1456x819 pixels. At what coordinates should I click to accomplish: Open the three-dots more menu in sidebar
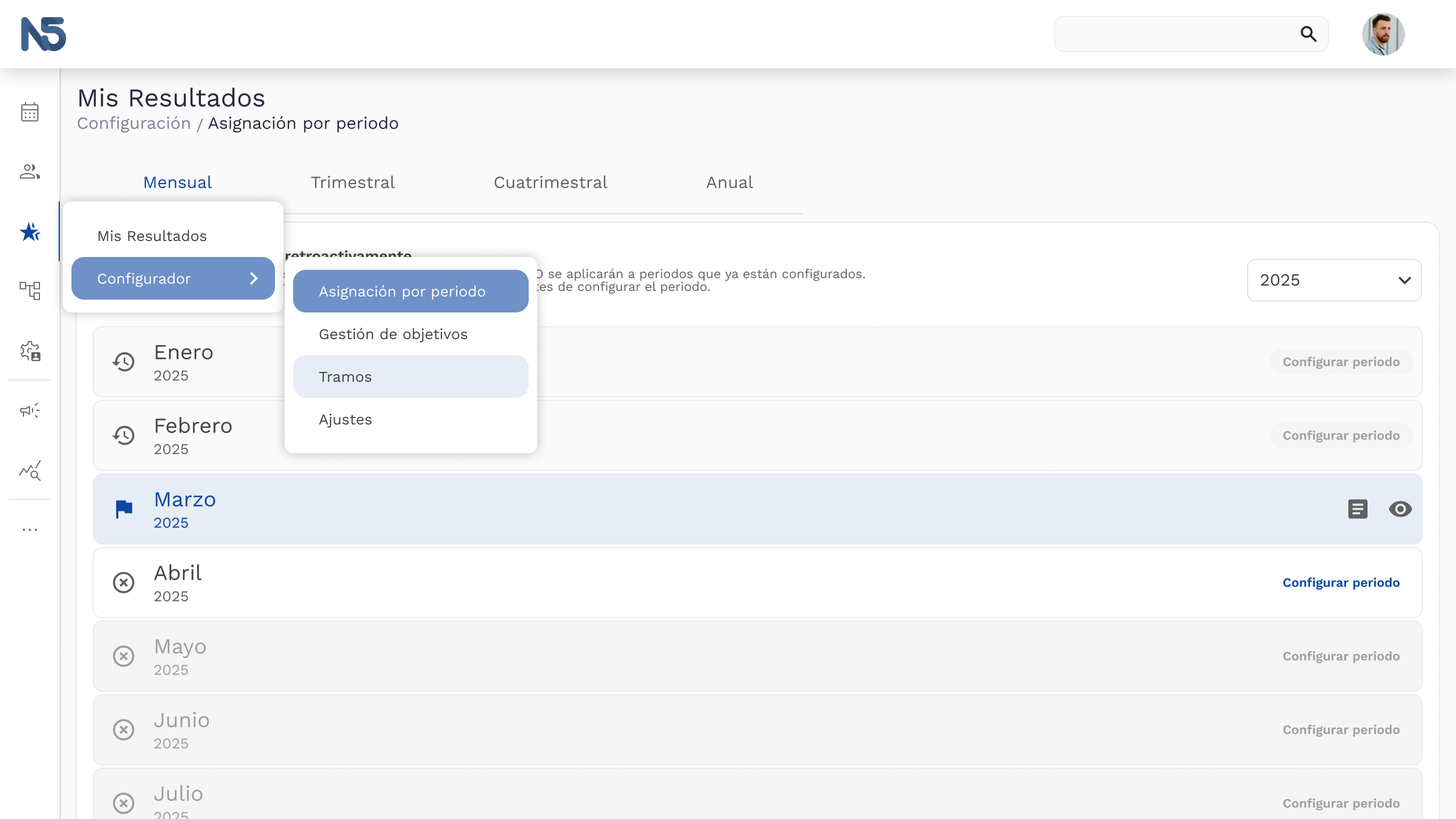(30, 530)
